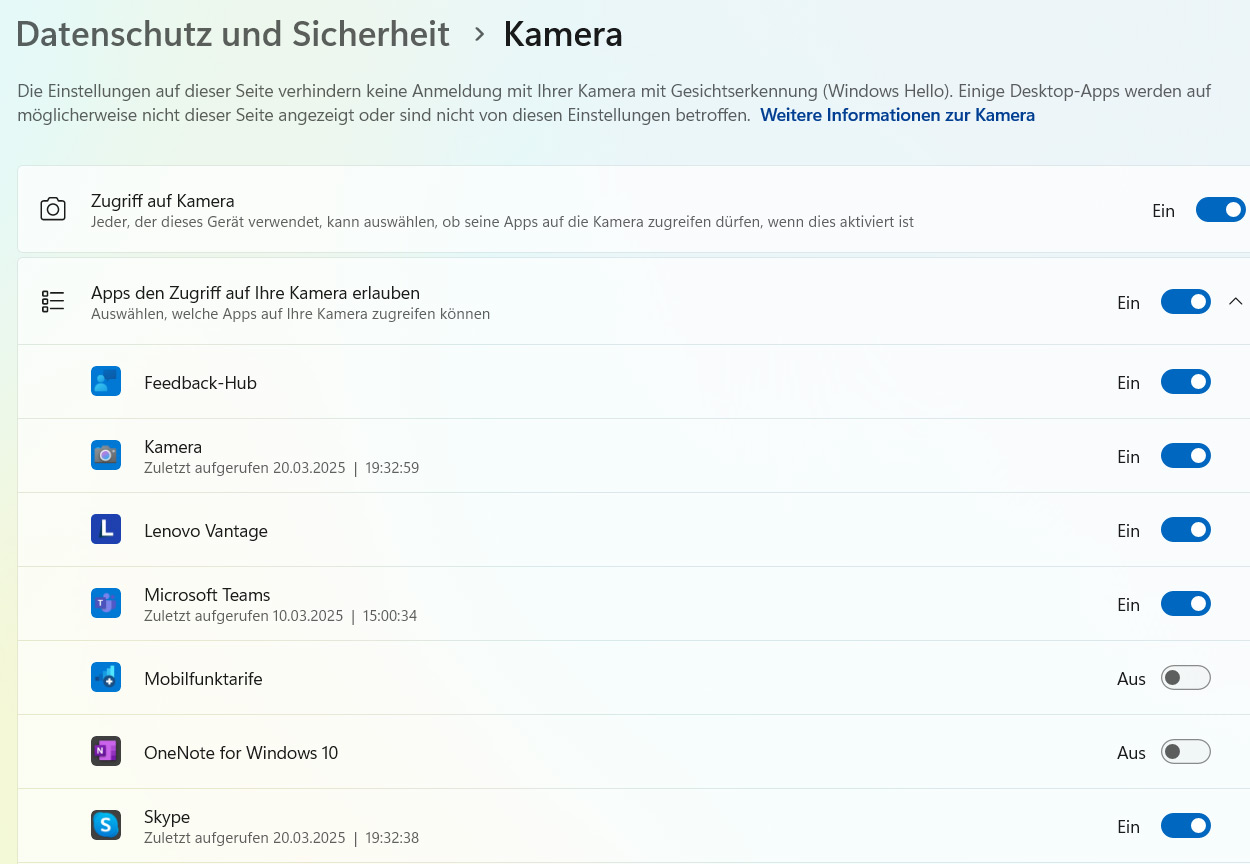Click the Microsoft Teams app name

pyautogui.click(x=207, y=595)
